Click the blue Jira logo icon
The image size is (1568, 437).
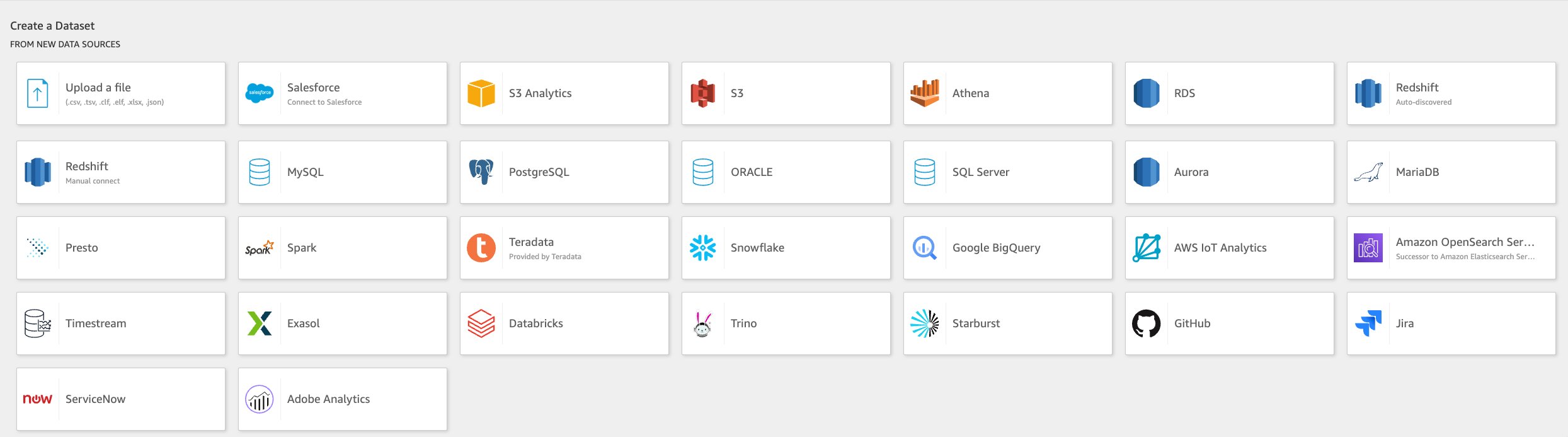1368,323
